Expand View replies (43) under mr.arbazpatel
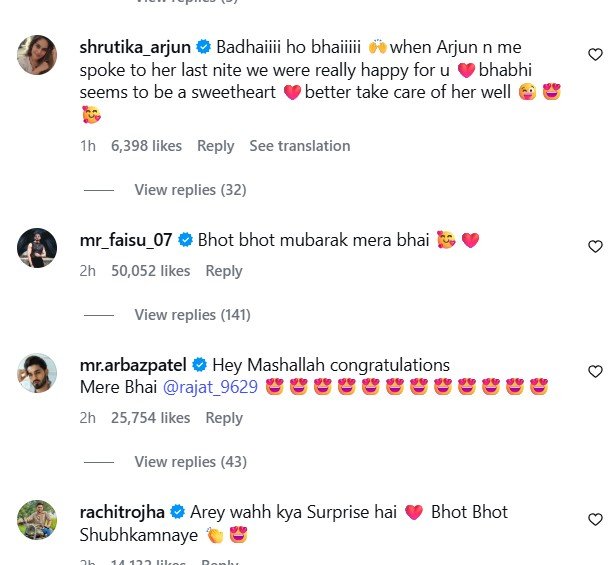The image size is (610, 565). [x=190, y=462]
